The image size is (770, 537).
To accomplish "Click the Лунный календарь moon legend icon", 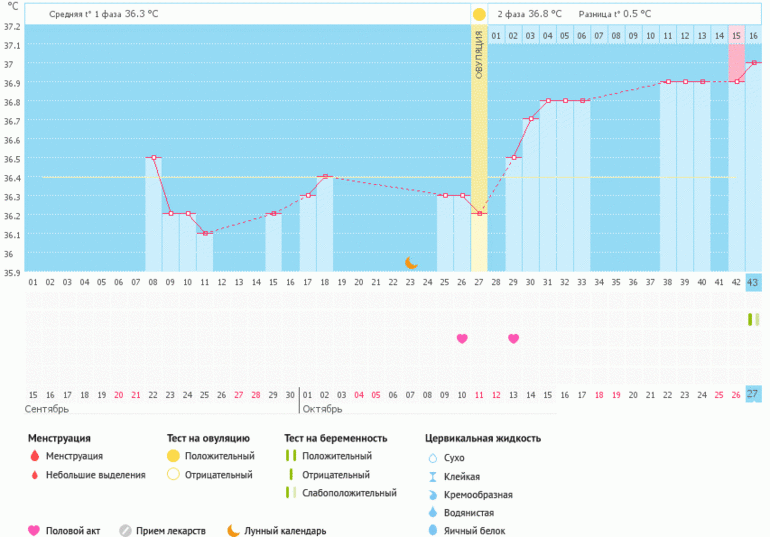I will 232,531.
